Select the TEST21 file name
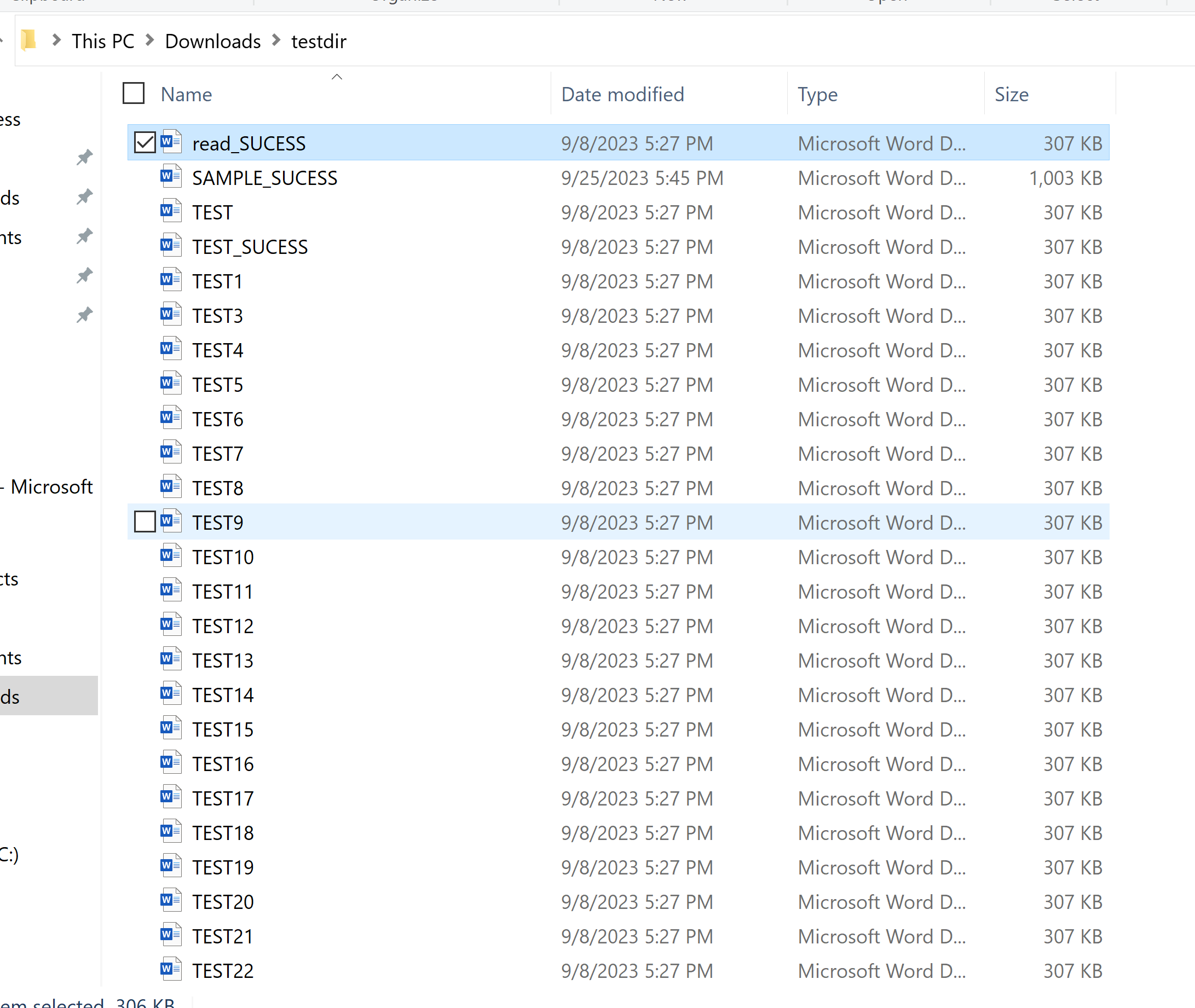Screen dimensions: 1195x1008 (222, 936)
